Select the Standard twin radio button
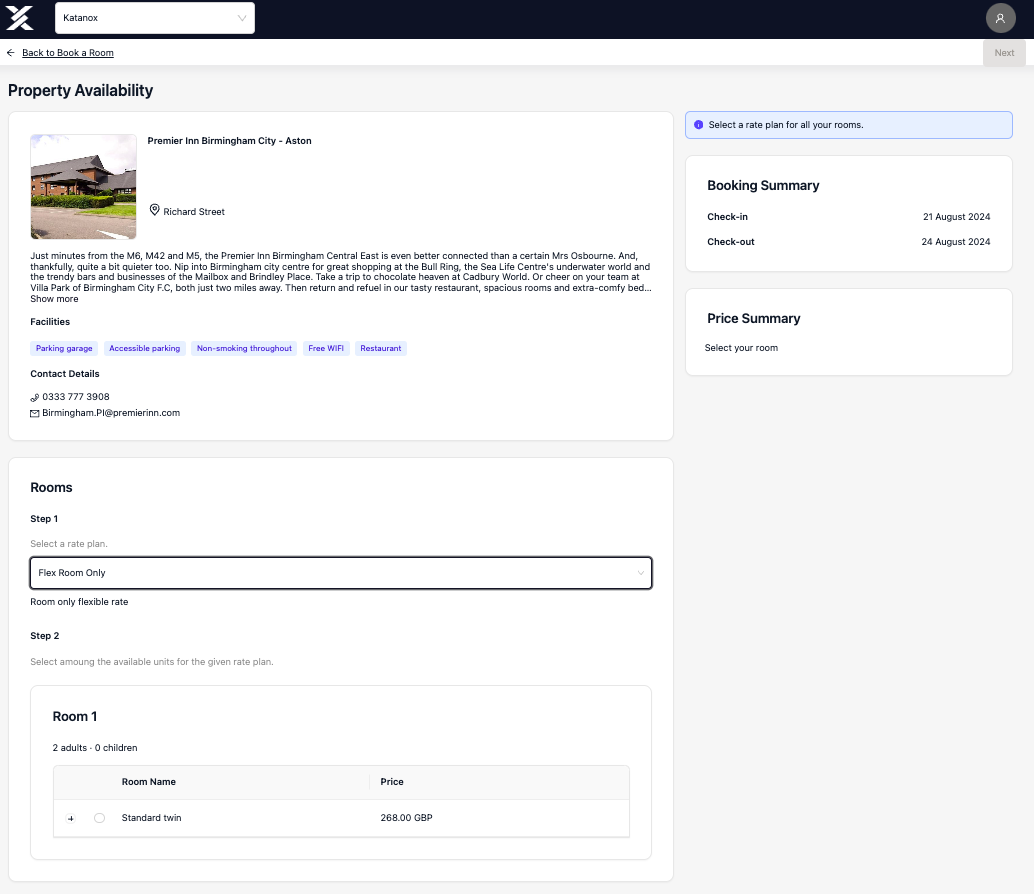The width and height of the screenshot is (1034, 894). (x=100, y=818)
